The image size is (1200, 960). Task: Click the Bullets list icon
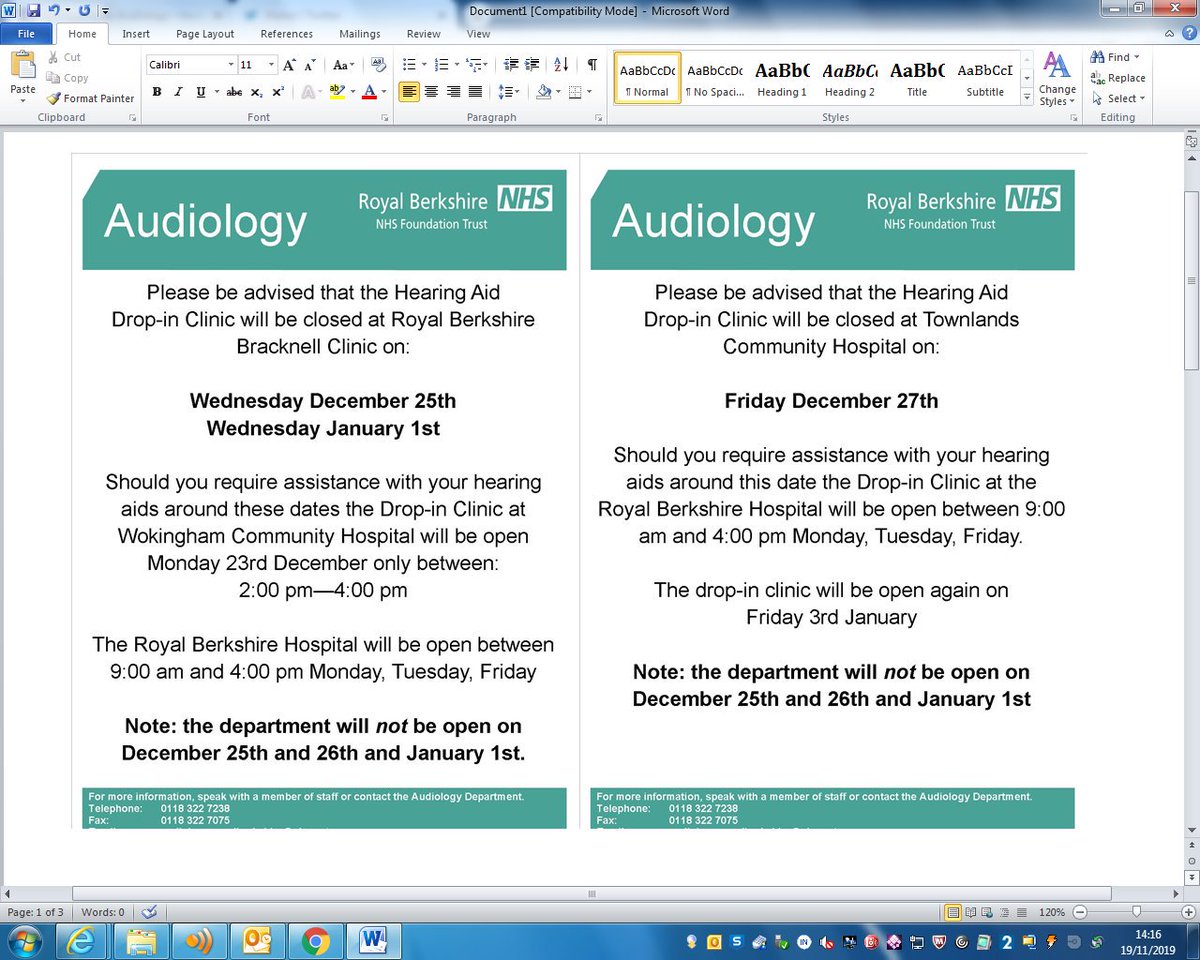[408, 65]
